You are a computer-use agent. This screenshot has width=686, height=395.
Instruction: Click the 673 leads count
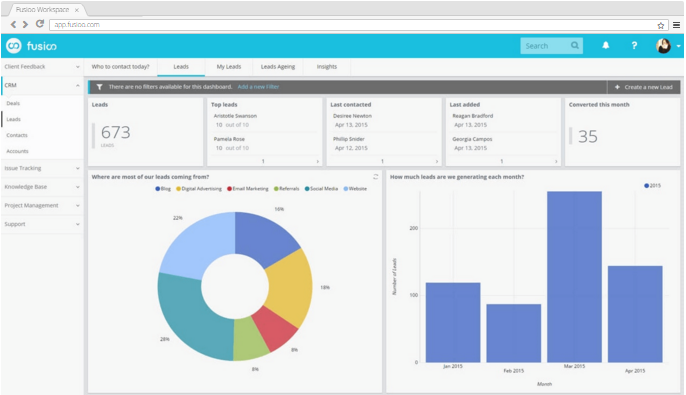tap(116, 132)
